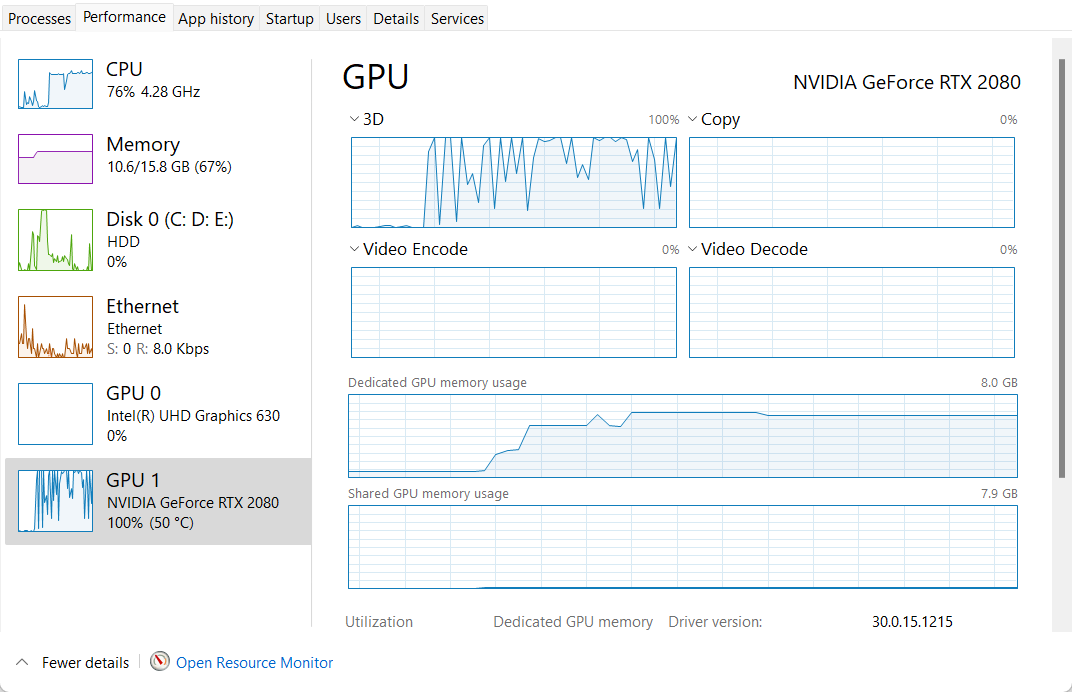Open the Copy graph engine dropdown
This screenshot has height=692, width=1072.
coord(693,119)
